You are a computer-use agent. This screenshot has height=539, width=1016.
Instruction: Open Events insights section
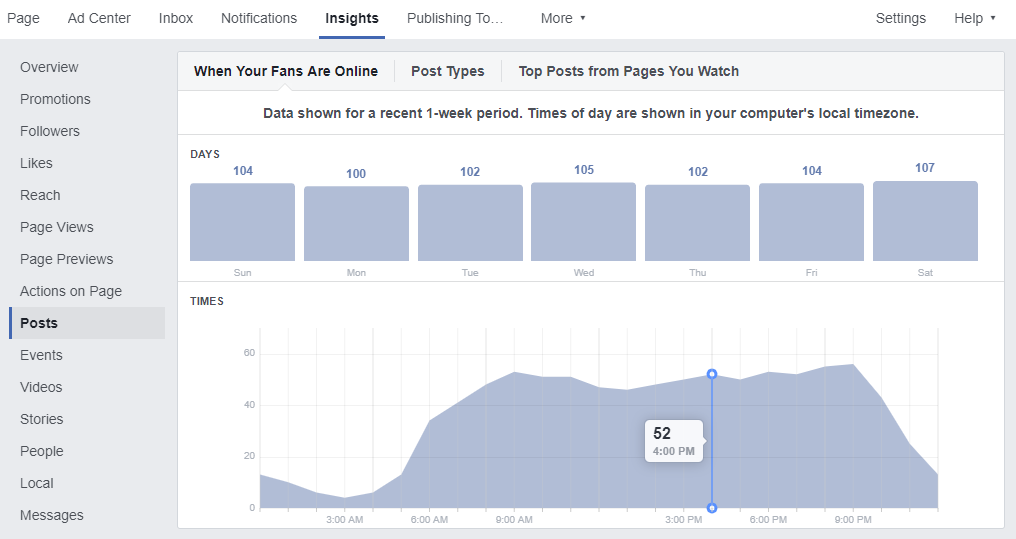click(41, 355)
